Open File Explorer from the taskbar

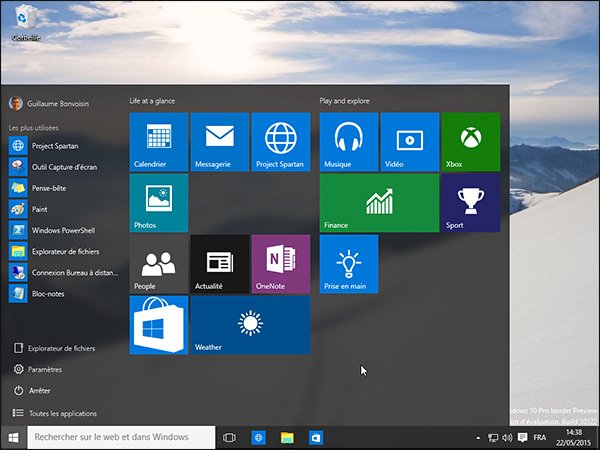287,437
